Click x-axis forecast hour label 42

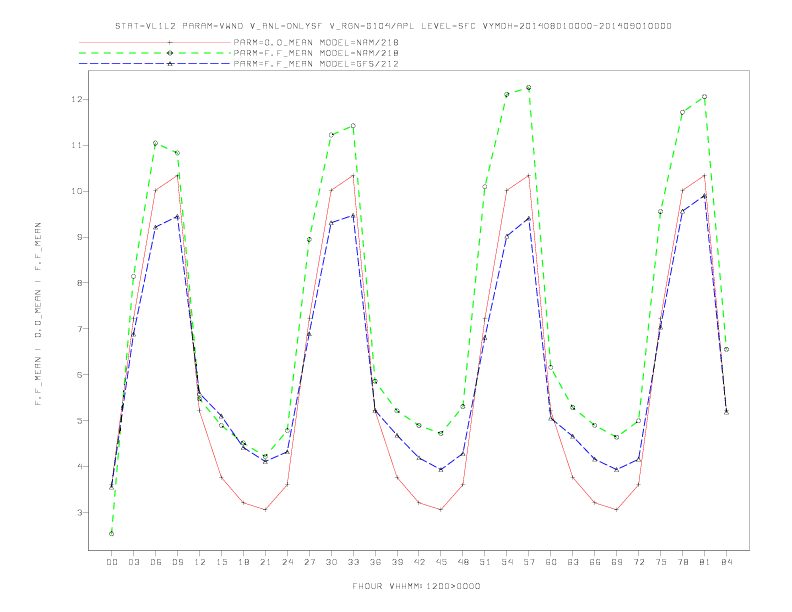[419, 562]
